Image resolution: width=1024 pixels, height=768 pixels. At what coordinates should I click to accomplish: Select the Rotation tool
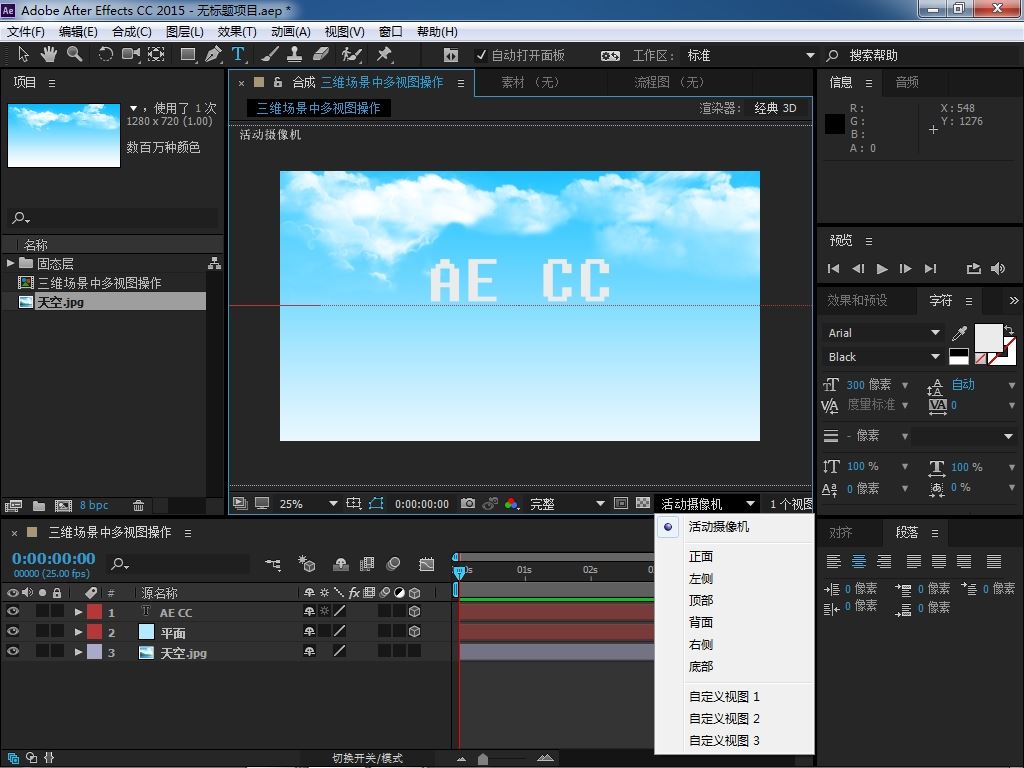tap(105, 55)
